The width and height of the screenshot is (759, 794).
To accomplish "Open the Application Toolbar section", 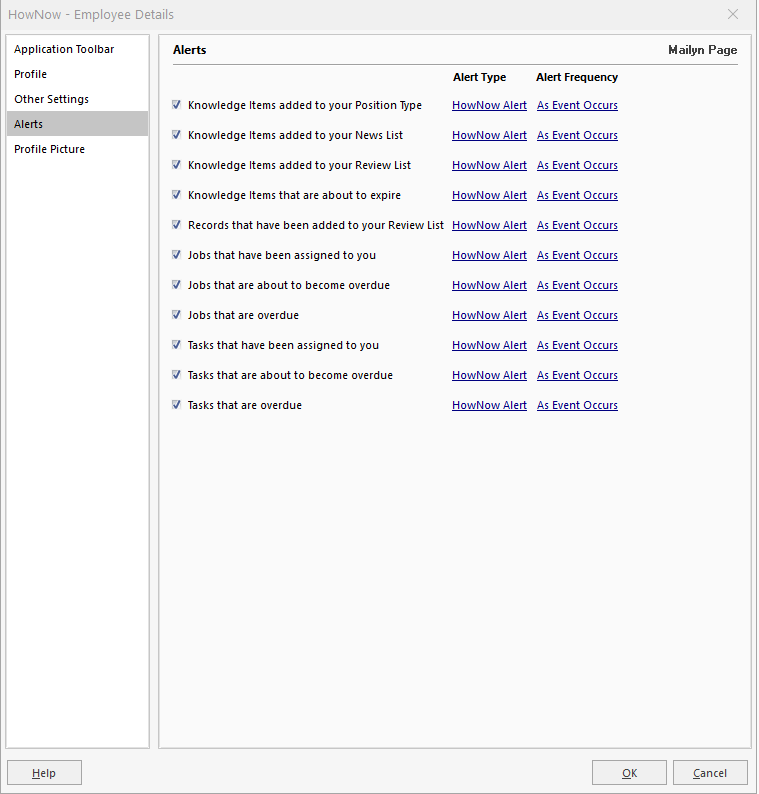I will [x=77, y=49].
